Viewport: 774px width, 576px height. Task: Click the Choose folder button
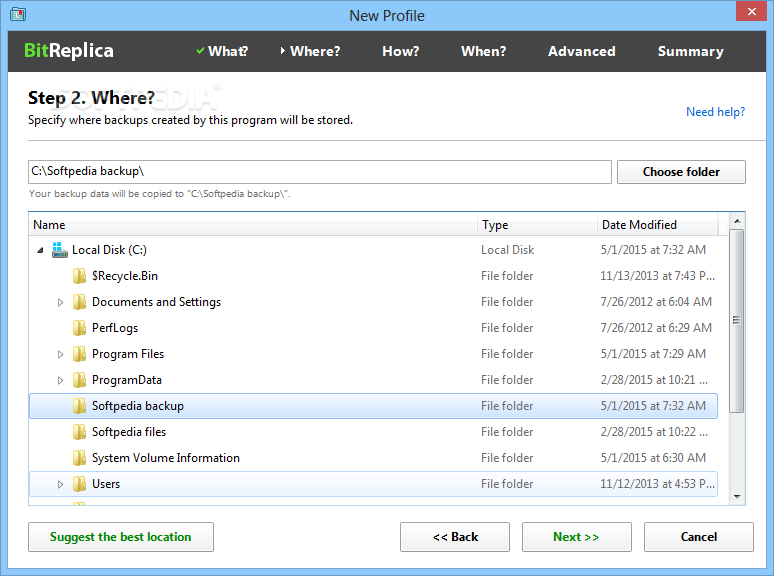coord(681,172)
